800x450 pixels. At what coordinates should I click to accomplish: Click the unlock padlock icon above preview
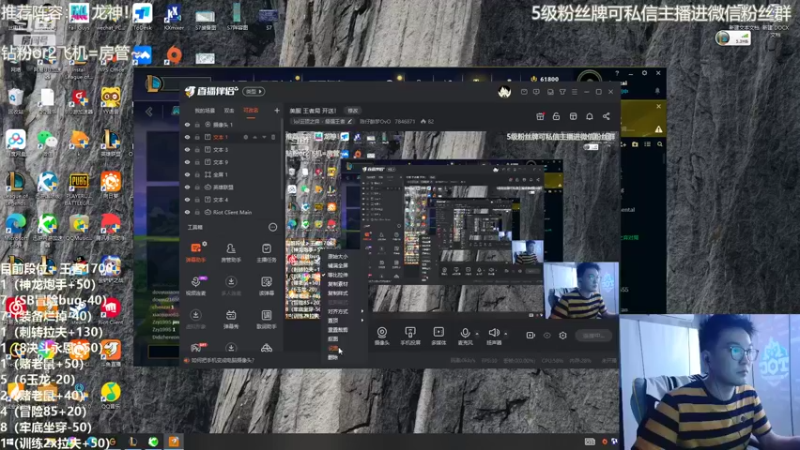click(x=556, y=116)
